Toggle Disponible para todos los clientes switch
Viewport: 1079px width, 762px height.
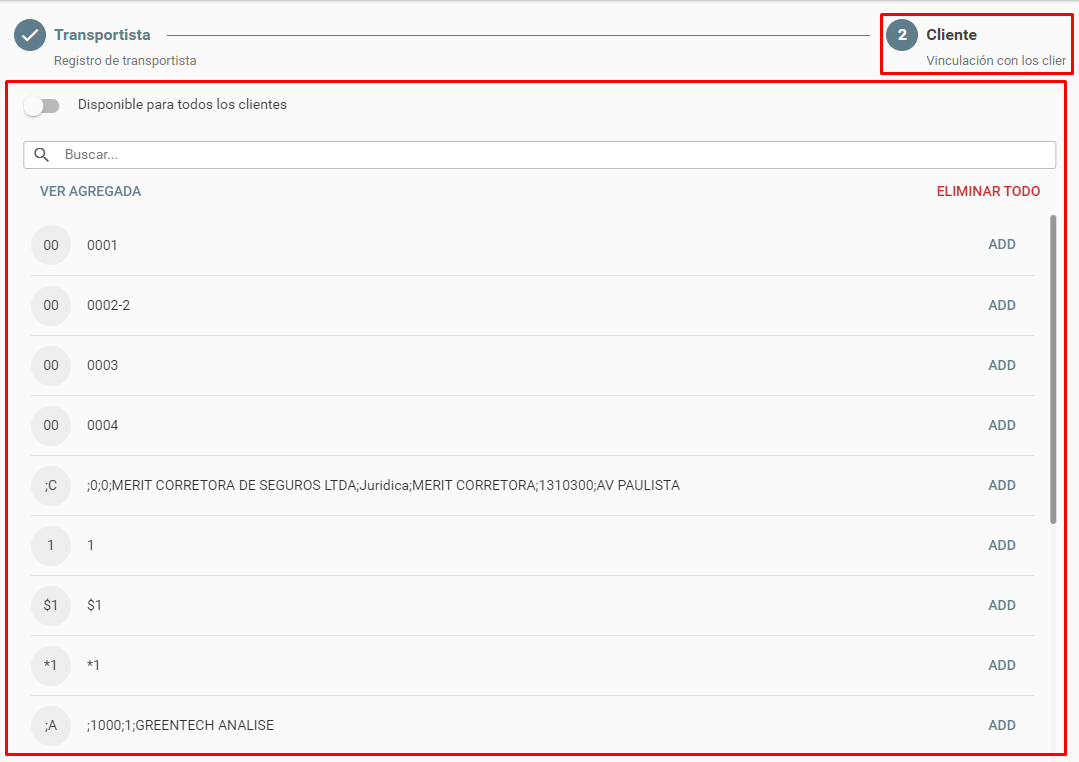tap(42, 105)
